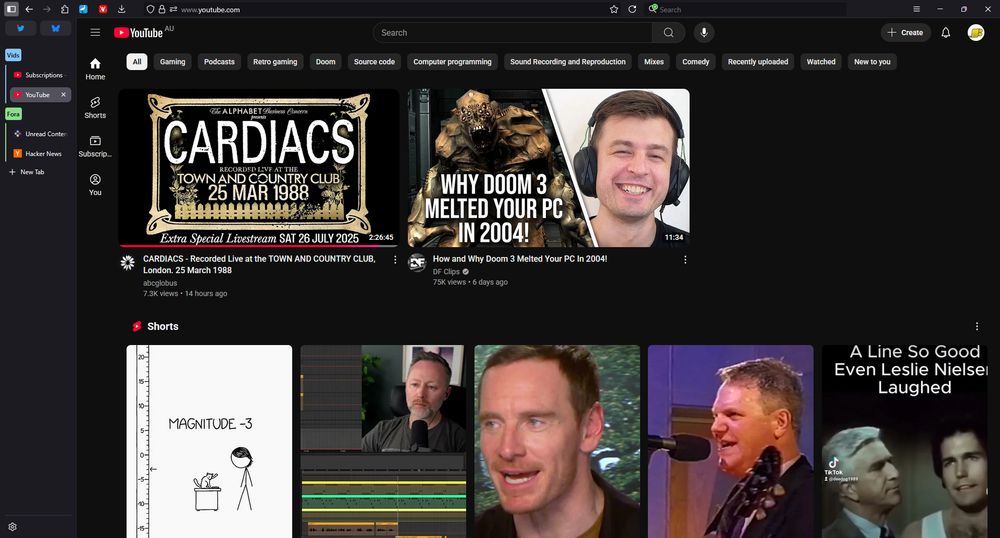
Task: Open YouTube notifications bell
Action: [x=946, y=33]
